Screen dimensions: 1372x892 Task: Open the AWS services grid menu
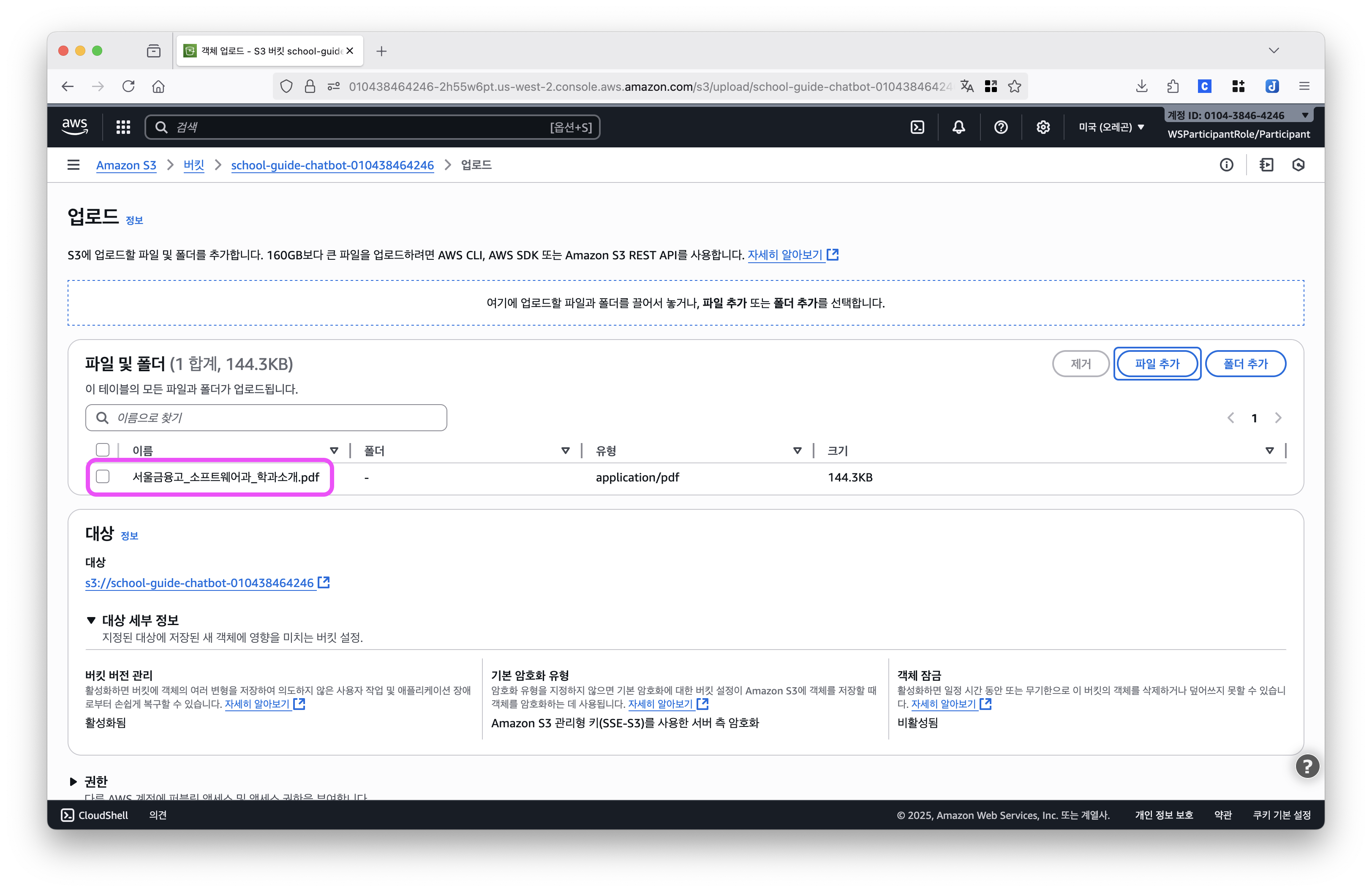(123, 127)
